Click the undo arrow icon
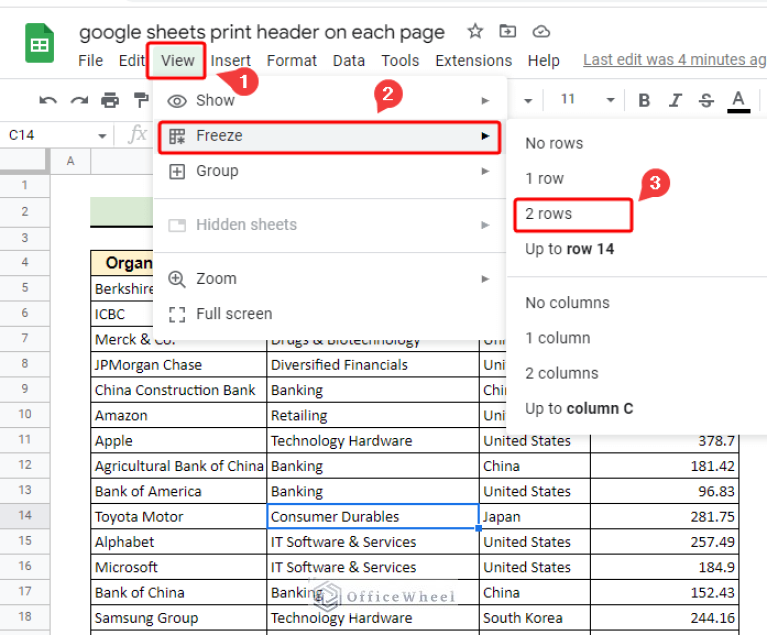This screenshot has width=767, height=635. (x=48, y=100)
